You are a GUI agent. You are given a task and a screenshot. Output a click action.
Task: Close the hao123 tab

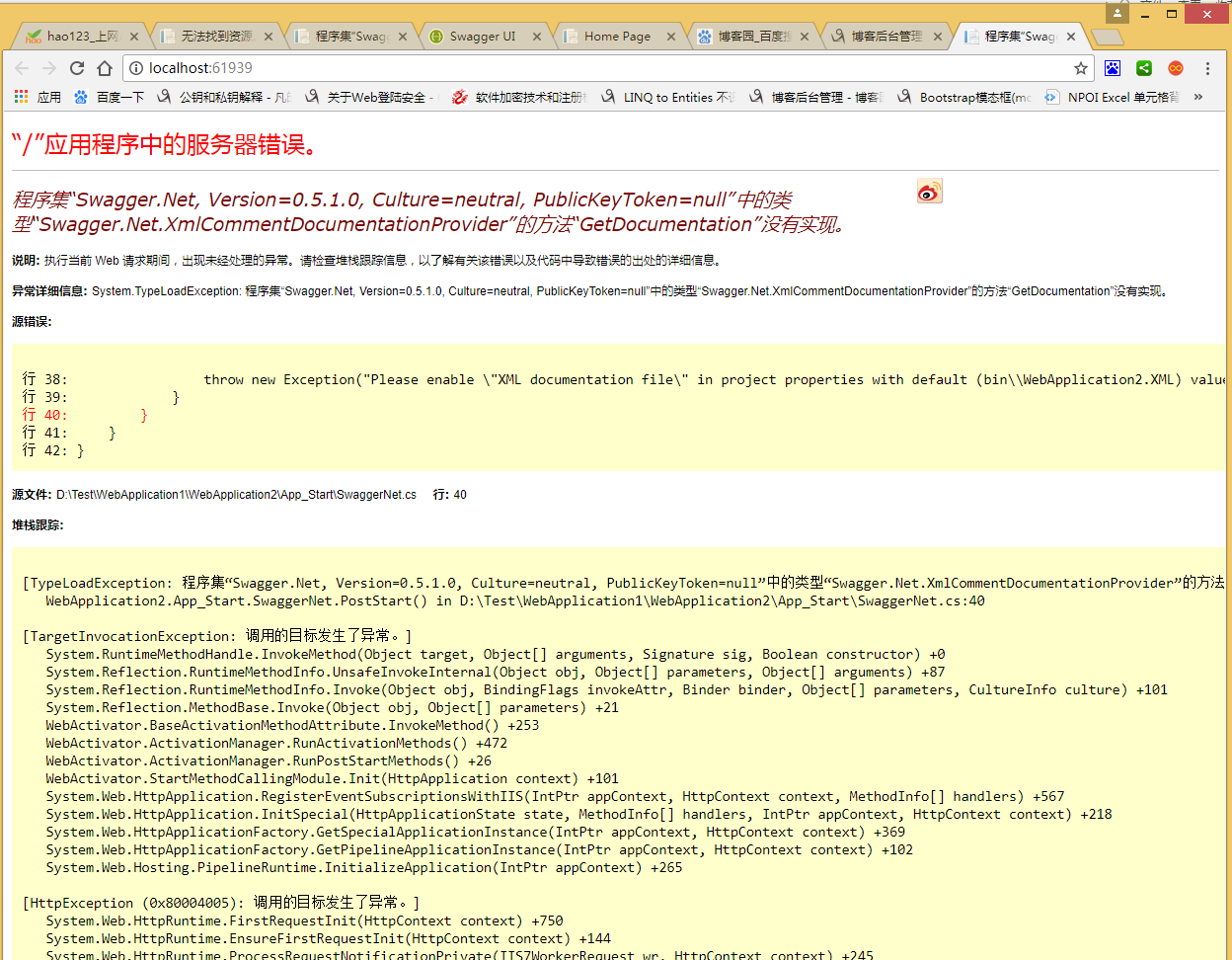tap(134, 37)
